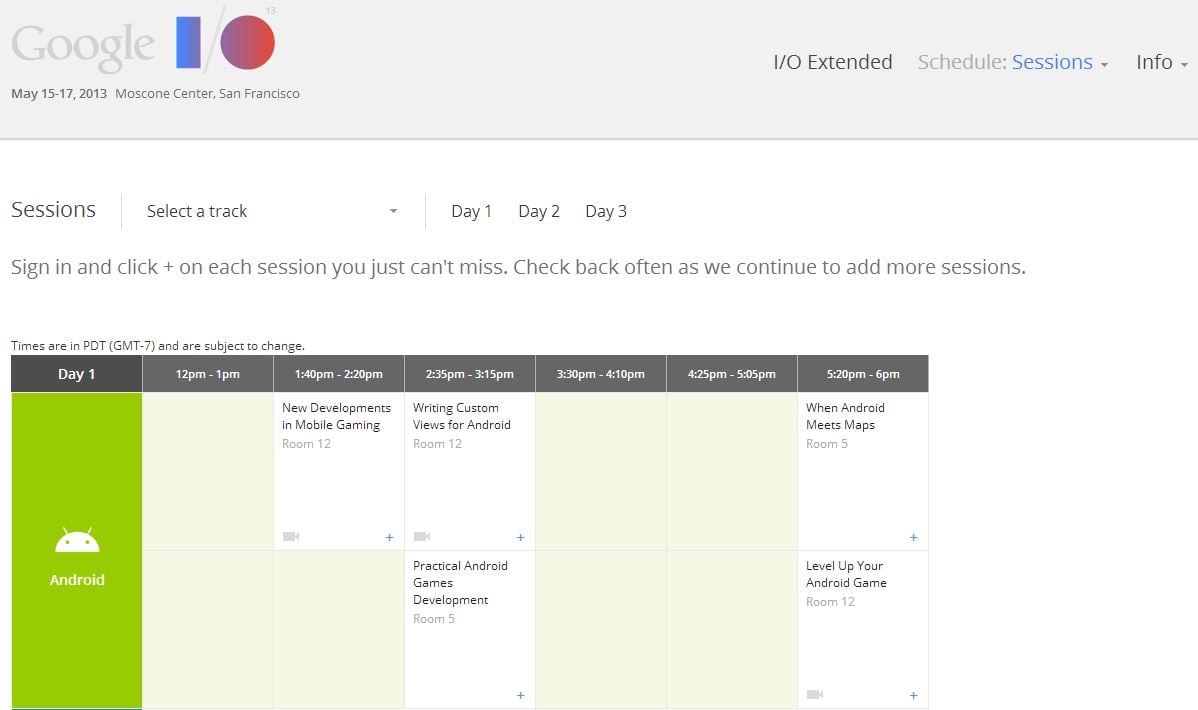1198x710 pixels.
Task: Click the '3:30pm - 4:10pm' time header
Action: (601, 374)
